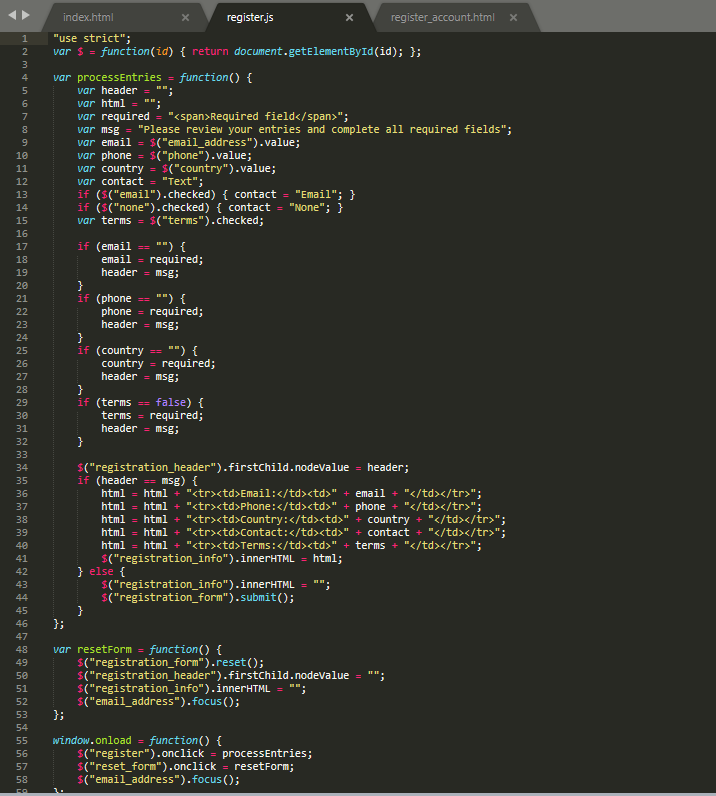Screen dimensions: 716x796
Task: Go to the next tab with the right arrow
Action: (x=25, y=15)
